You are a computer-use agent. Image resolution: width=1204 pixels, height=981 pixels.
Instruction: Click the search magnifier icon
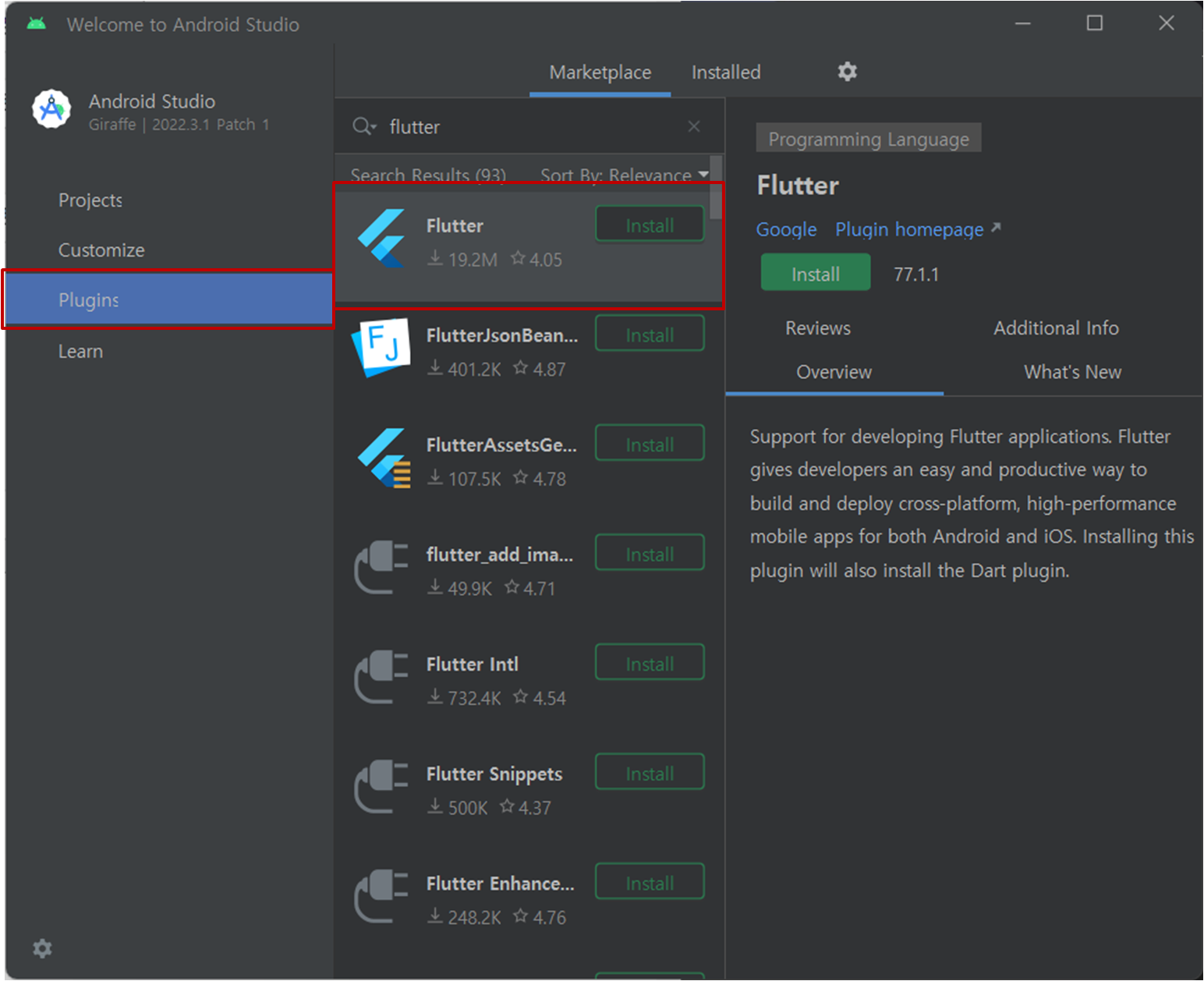tap(363, 126)
